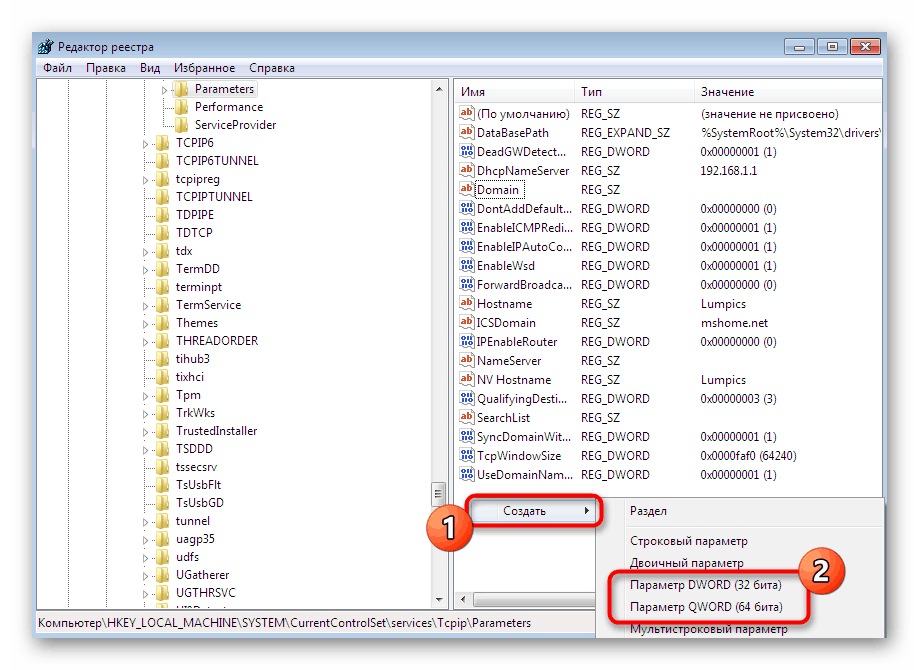Select Параметр DWORD (32 бита)
This screenshot has width=919, height=670.
pyautogui.click(x=706, y=584)
